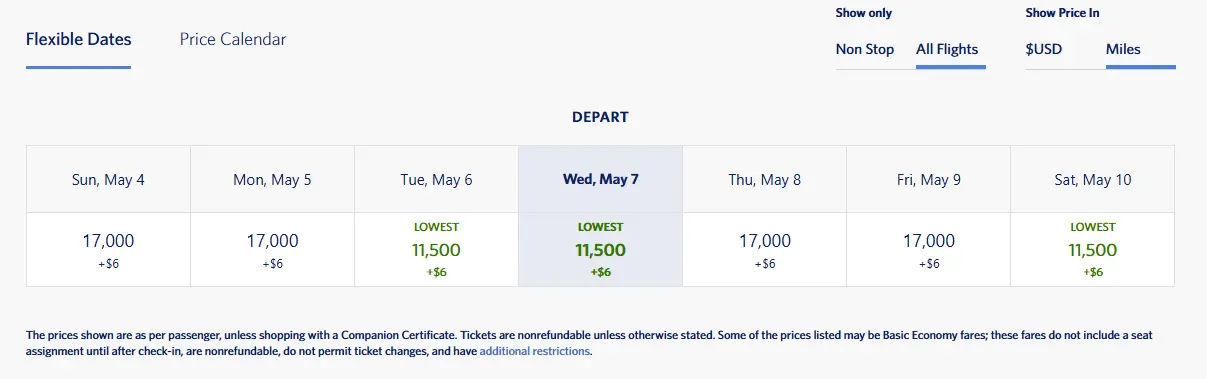This screenshot has width=1207, height=379.
Task: Choose Thu, May 8 departure date
Action: pyautogui.click(x=764, y=180)
